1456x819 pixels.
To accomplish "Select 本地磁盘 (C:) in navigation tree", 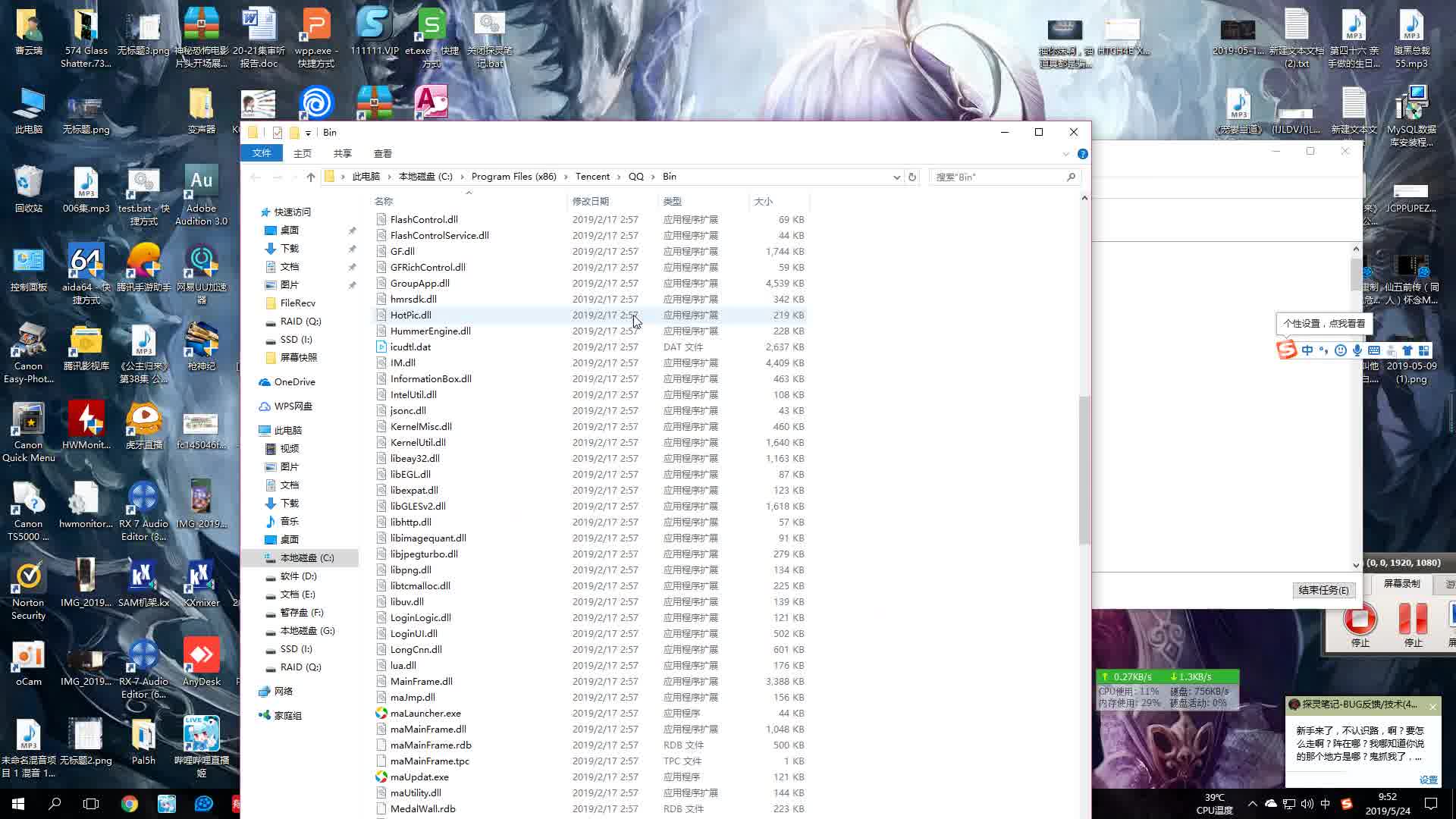I will click(x=300, y=558).
